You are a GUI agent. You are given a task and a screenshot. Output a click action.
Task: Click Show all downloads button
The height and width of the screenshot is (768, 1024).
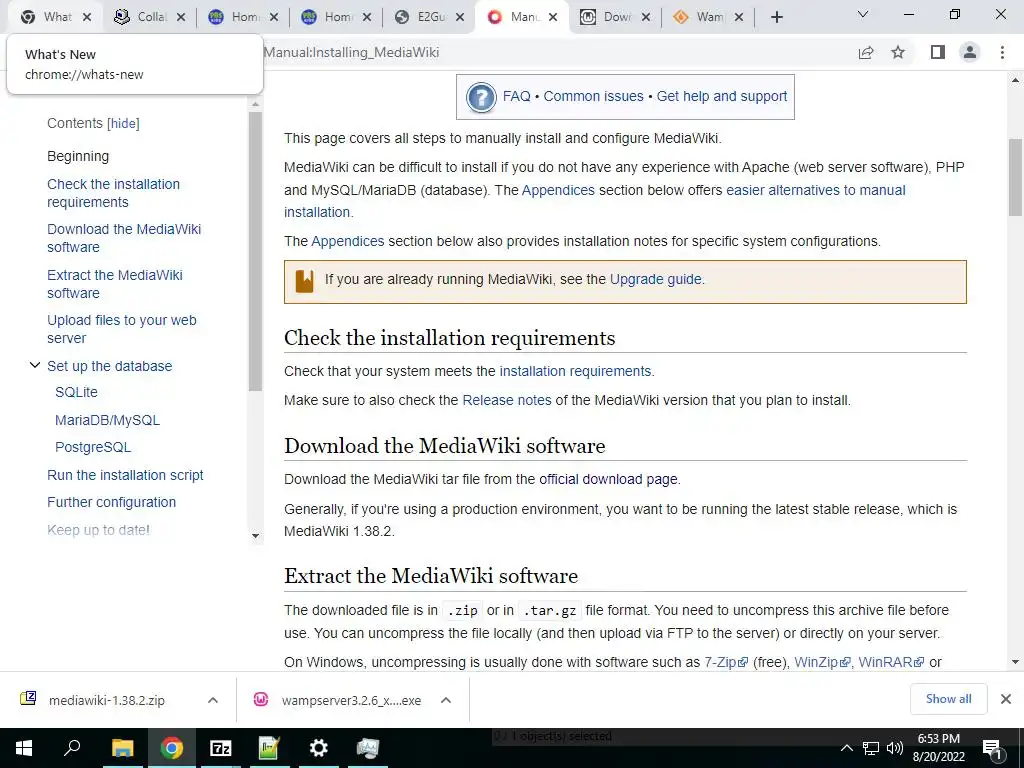[948, 699]
